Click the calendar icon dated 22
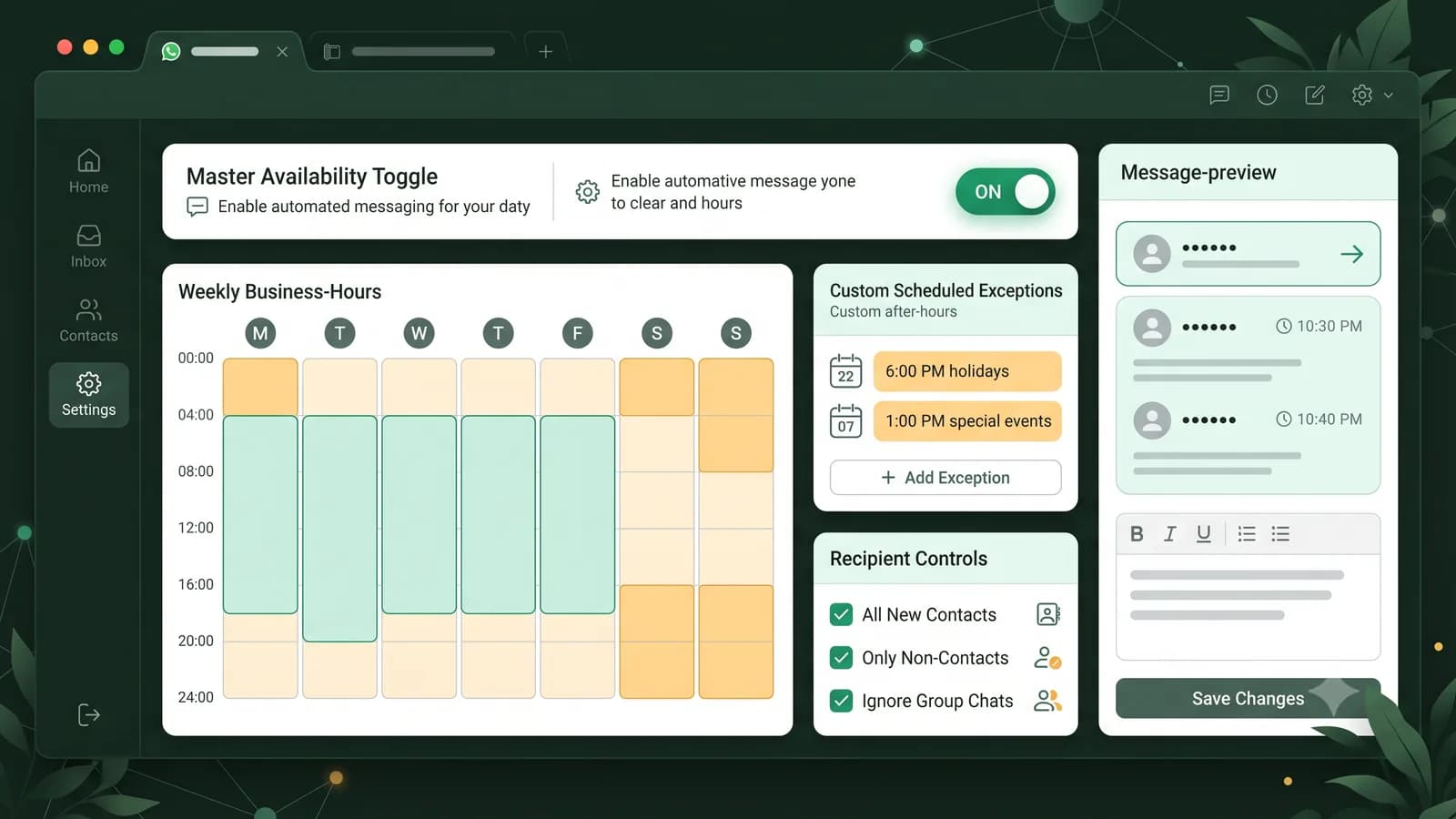This screenshot has width=1456, height=819. coord(845,371)
